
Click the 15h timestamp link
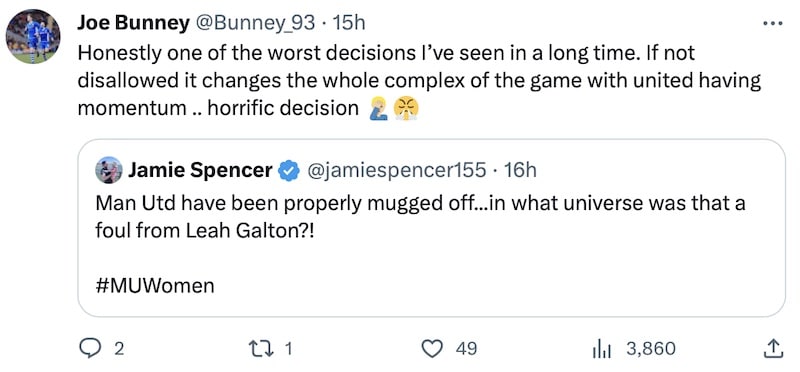[348, 23]
